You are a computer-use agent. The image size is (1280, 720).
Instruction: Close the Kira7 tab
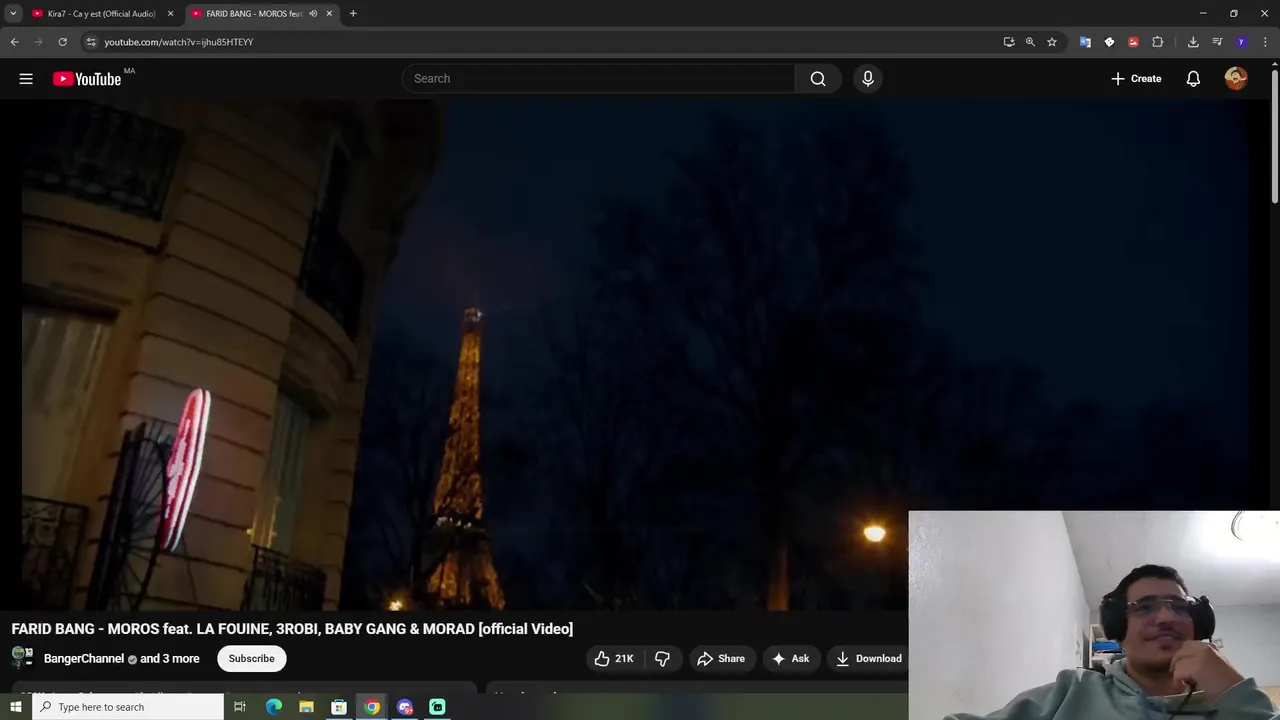click(x=170, y=14)
